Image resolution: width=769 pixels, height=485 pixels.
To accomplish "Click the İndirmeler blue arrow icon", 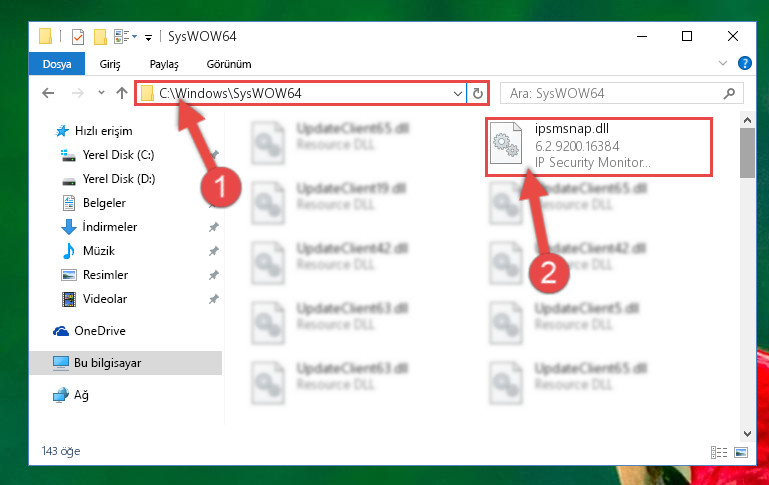I will pos(69,227).
